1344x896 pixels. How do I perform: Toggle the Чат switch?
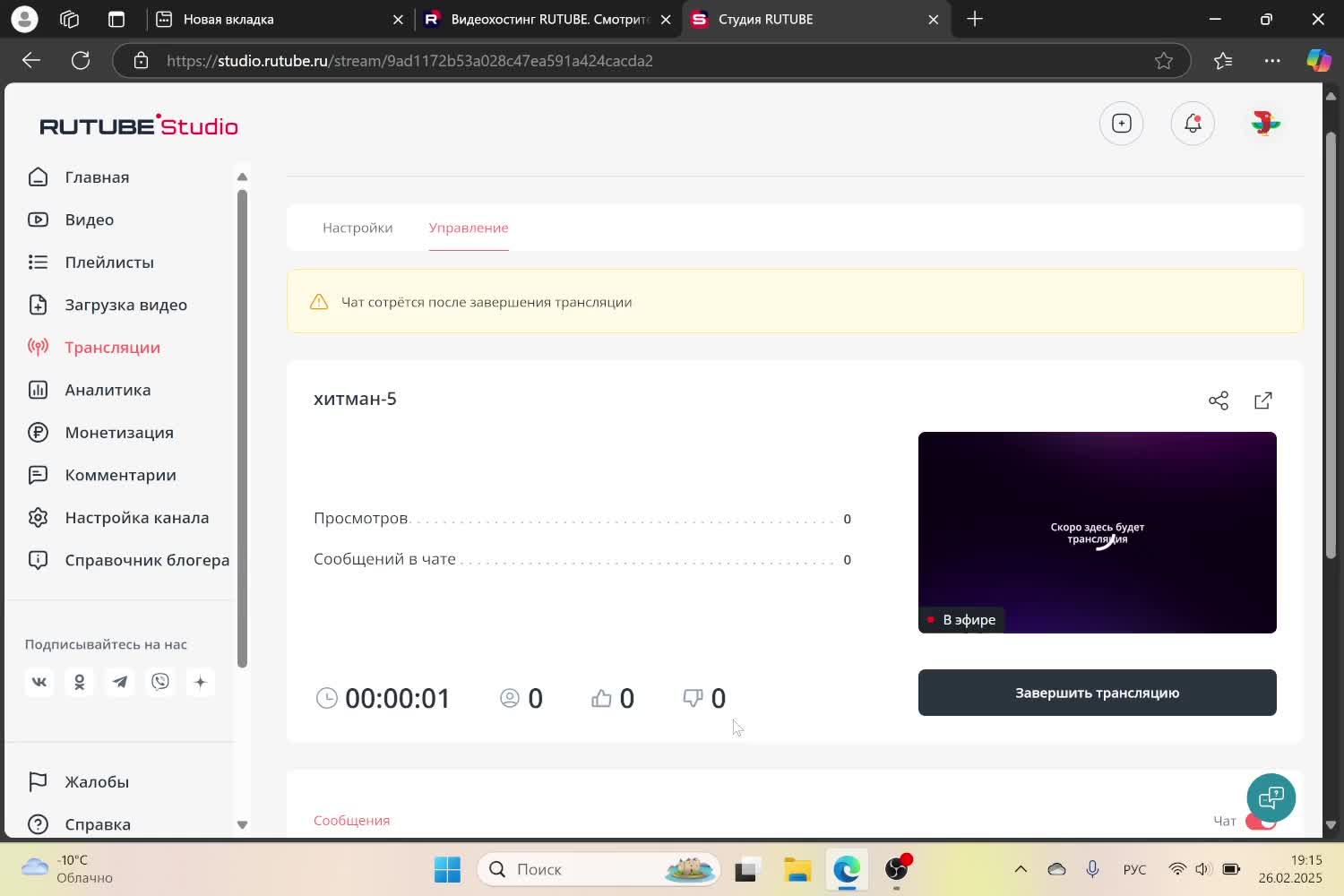pyautogui.click(x=1261, y=821)
